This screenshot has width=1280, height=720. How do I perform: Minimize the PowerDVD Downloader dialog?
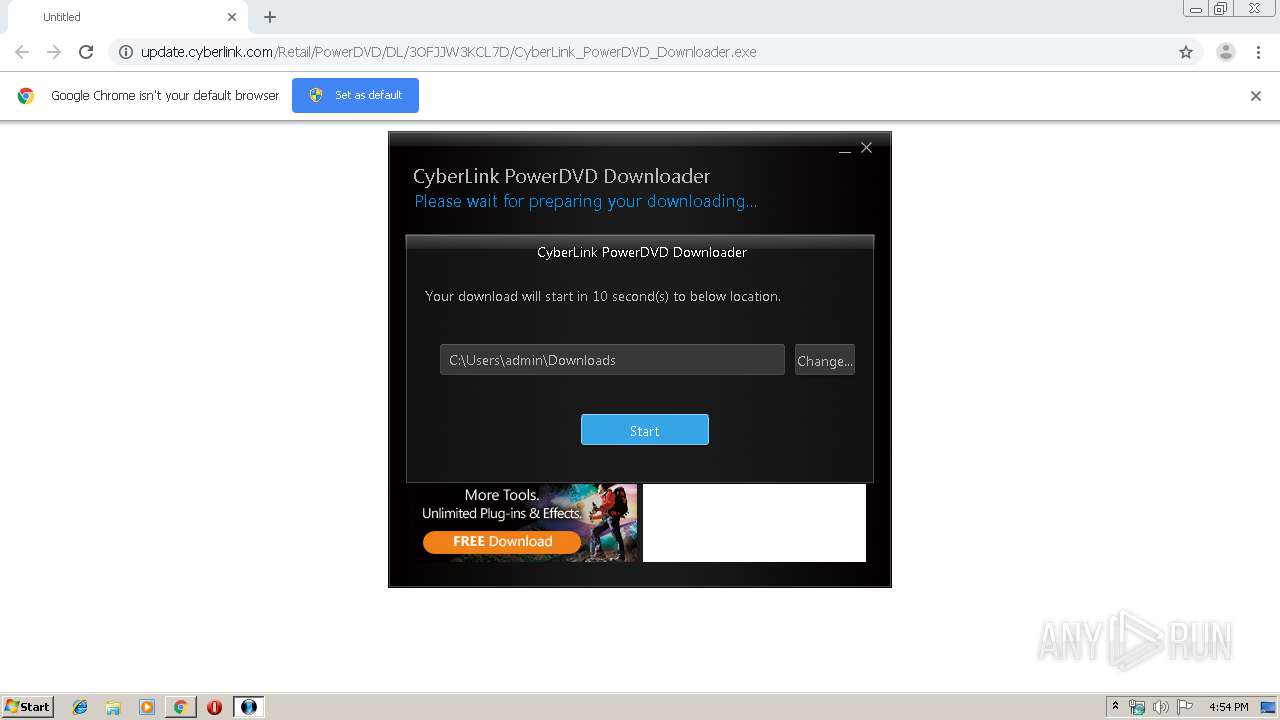click(845, 149)
